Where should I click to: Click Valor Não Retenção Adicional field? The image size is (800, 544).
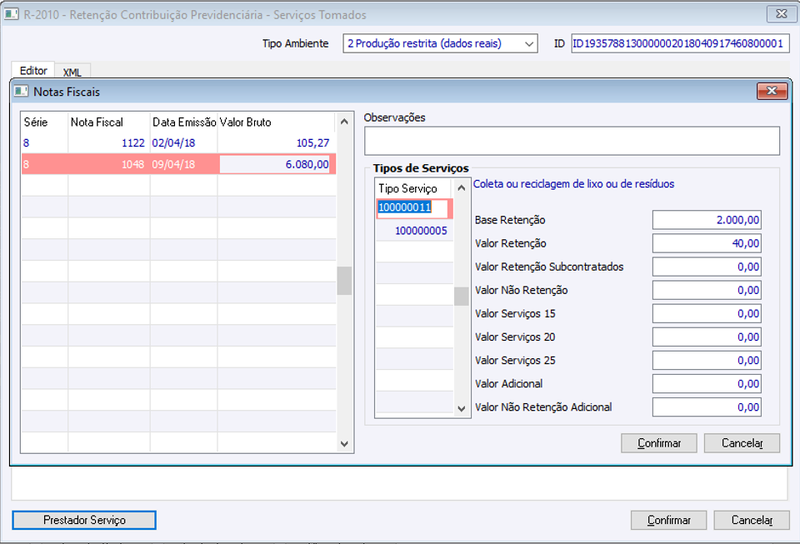[x=707, y=407]
